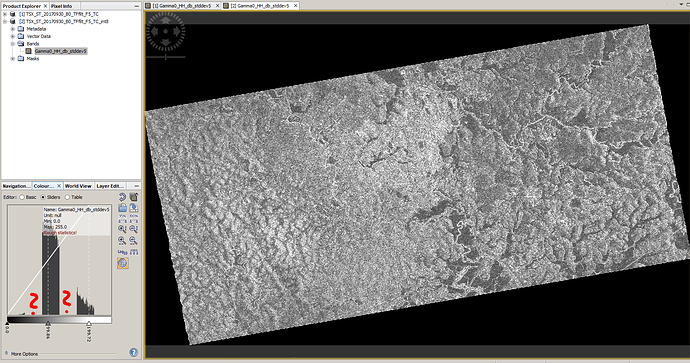Stretch histogram to 100% range

coord(134,218)
